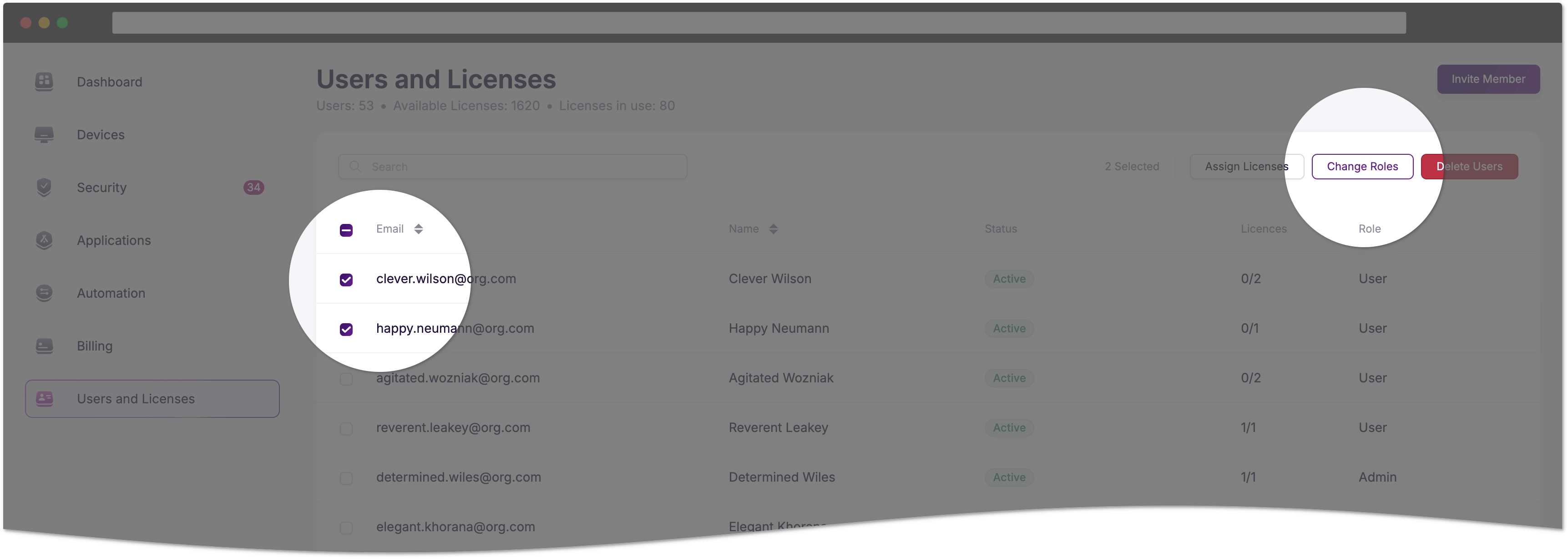Switch to Automation section
The image size is (1568, 559).
click(x=111, y=294)
